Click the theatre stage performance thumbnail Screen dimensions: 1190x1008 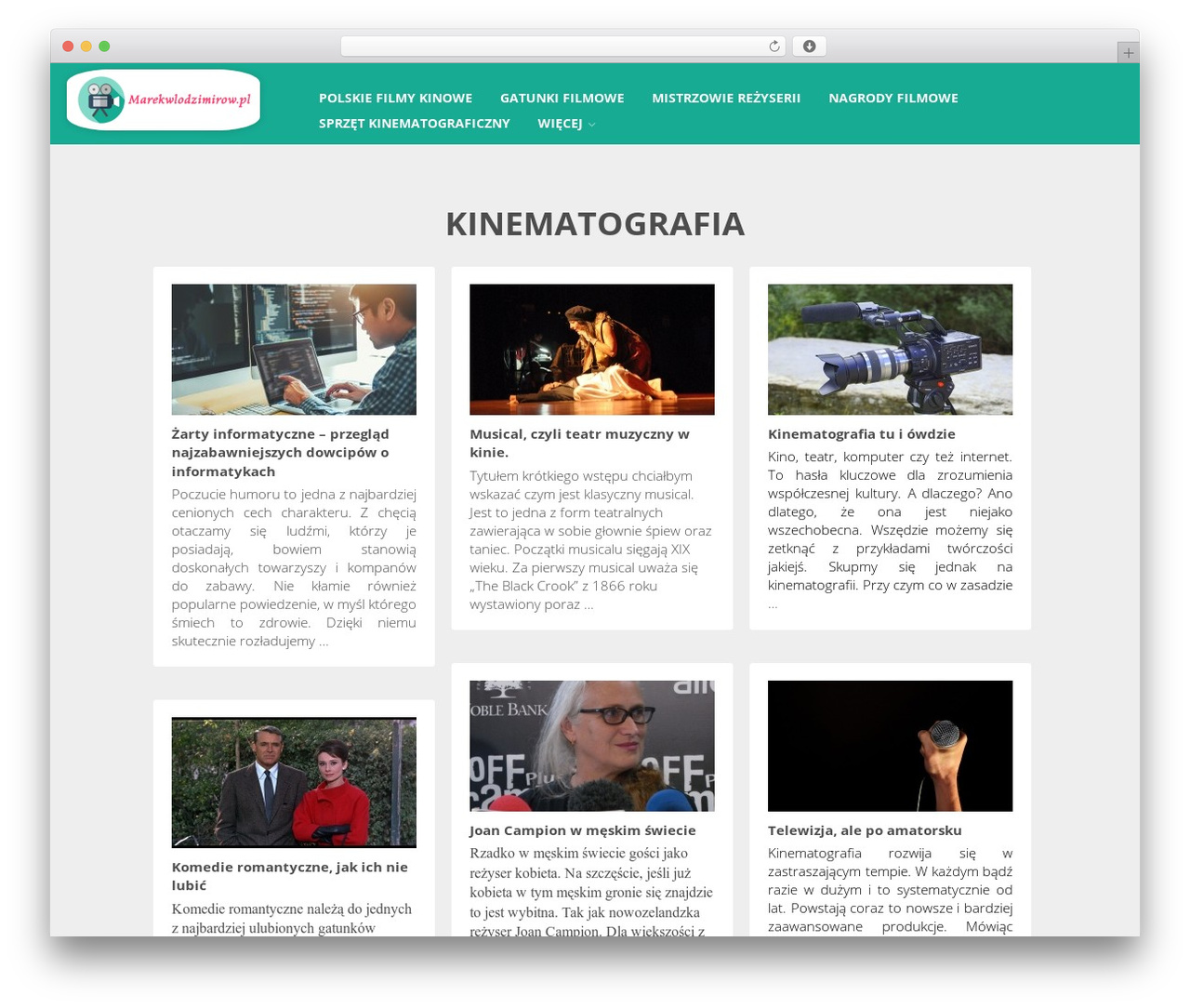point(592,350)
